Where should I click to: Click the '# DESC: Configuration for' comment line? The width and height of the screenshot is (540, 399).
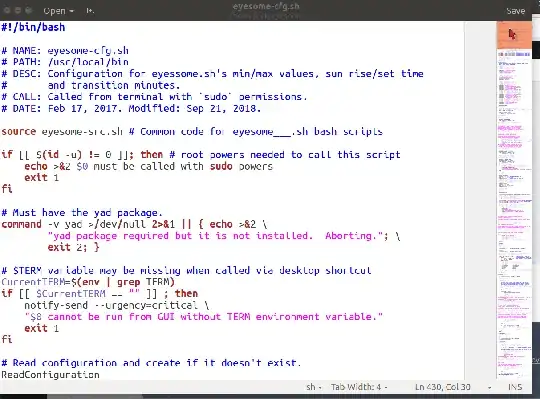tap(212, 74)
